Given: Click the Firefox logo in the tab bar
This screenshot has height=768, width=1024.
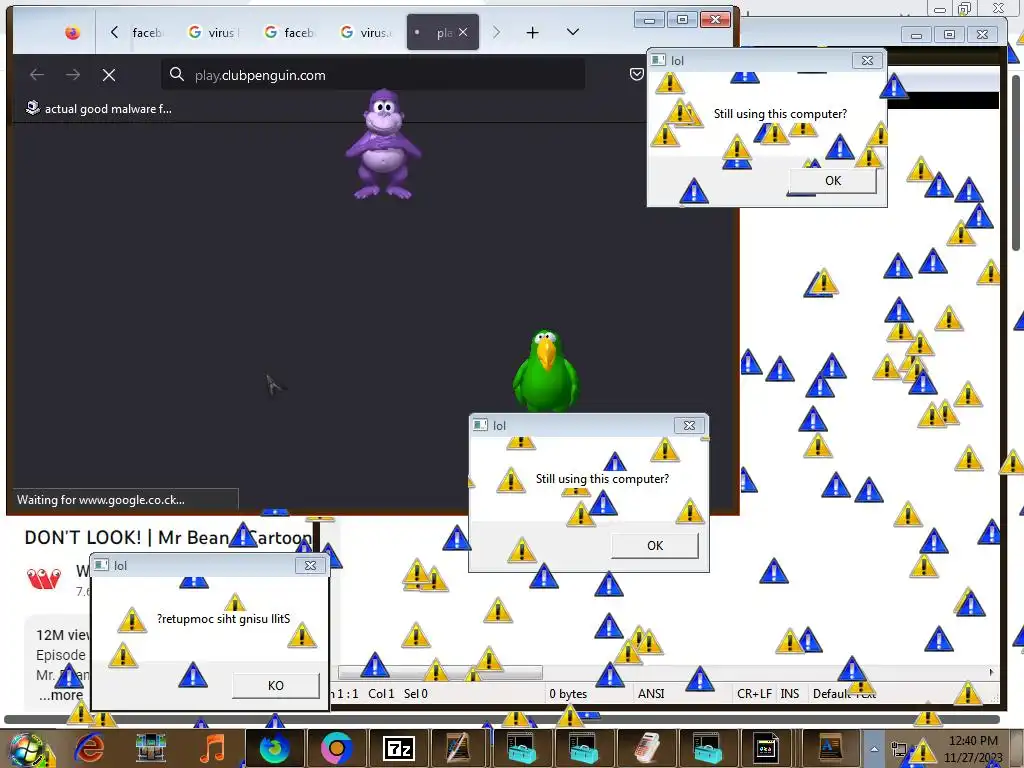Looking at the screenshot, I should (72, 32).
